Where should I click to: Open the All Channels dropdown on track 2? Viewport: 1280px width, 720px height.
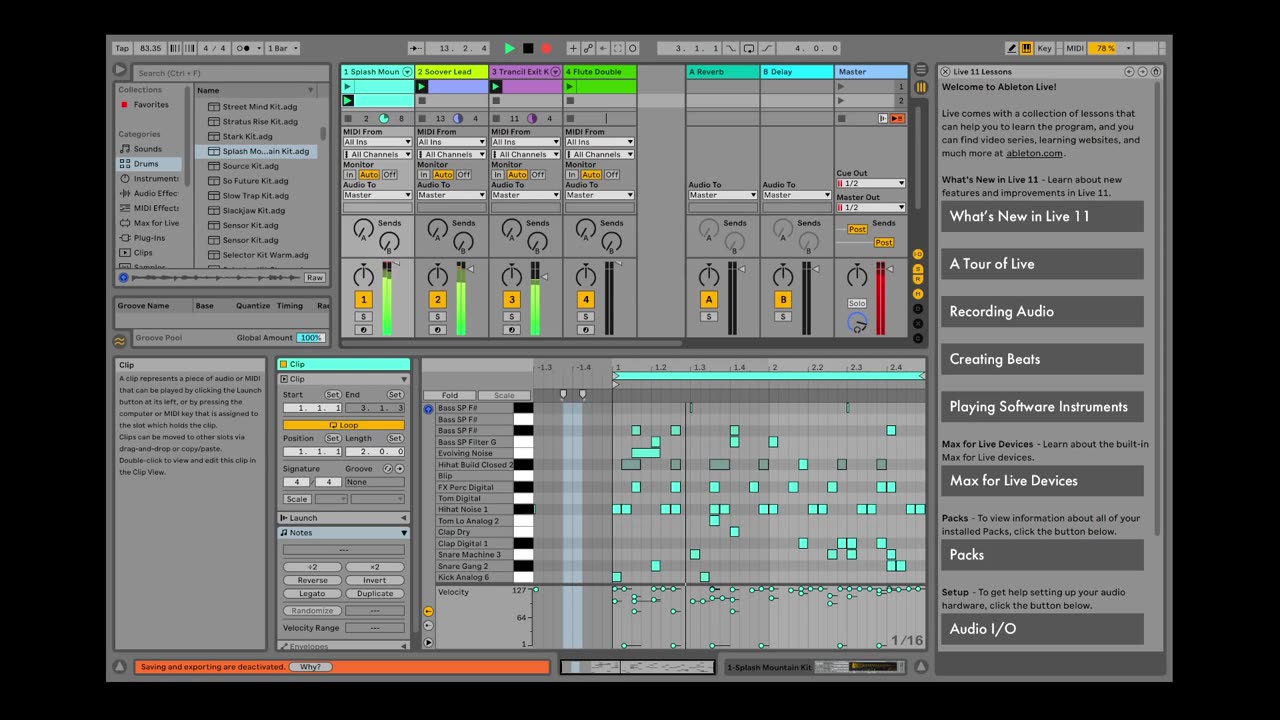451,155
